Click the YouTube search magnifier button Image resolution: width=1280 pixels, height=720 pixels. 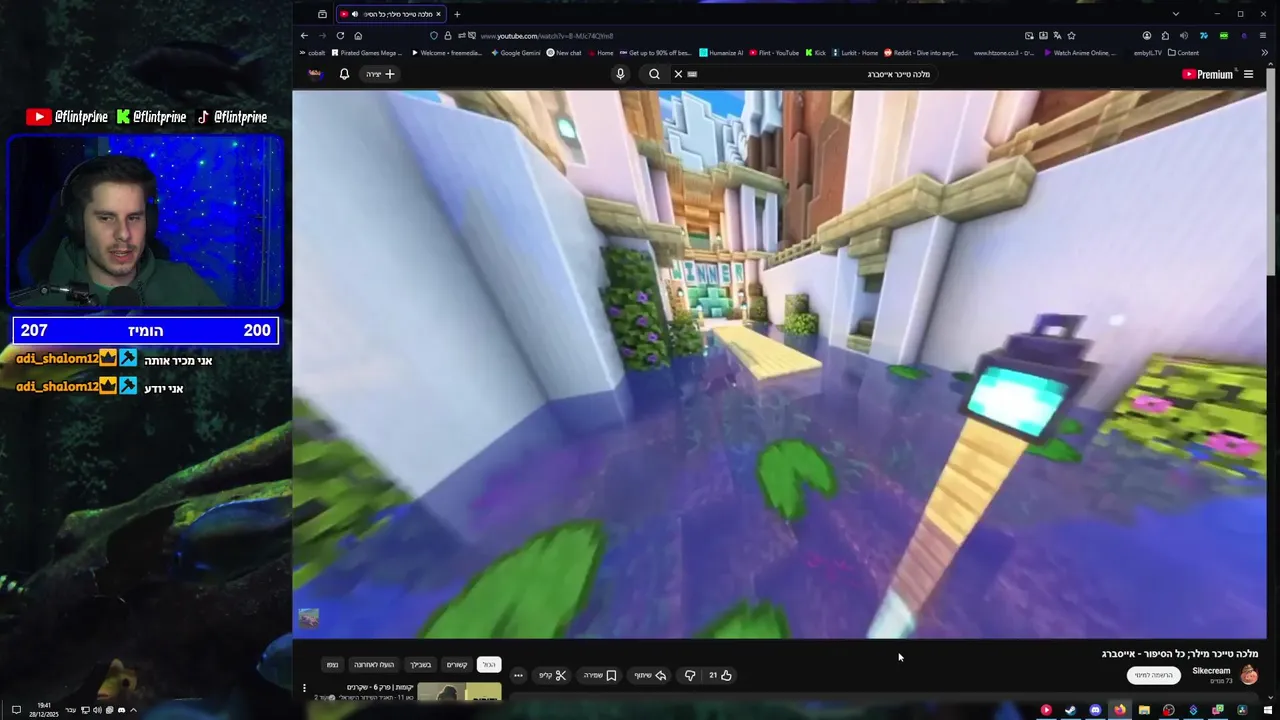pos(654,74)
